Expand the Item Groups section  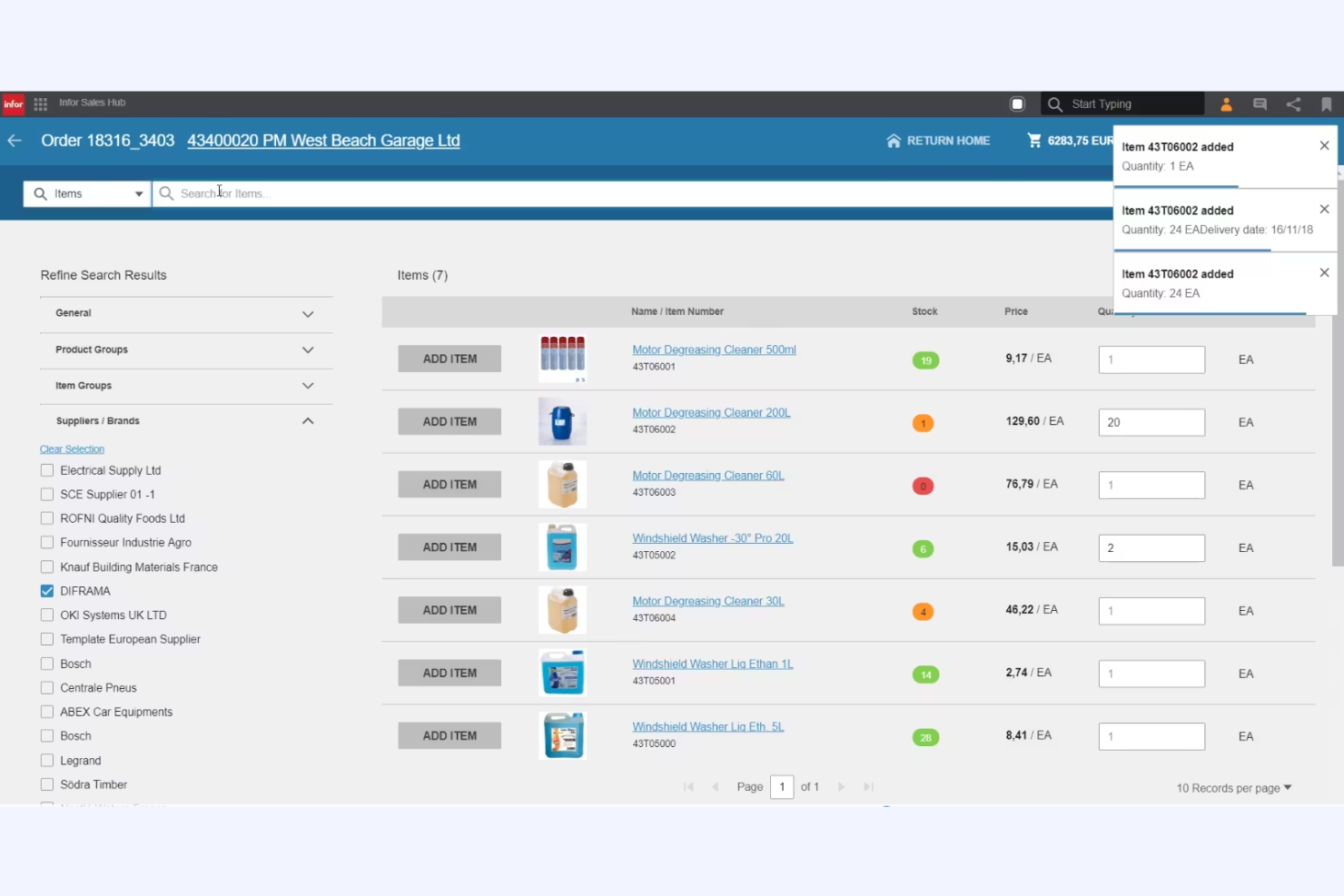click(186, 386)
